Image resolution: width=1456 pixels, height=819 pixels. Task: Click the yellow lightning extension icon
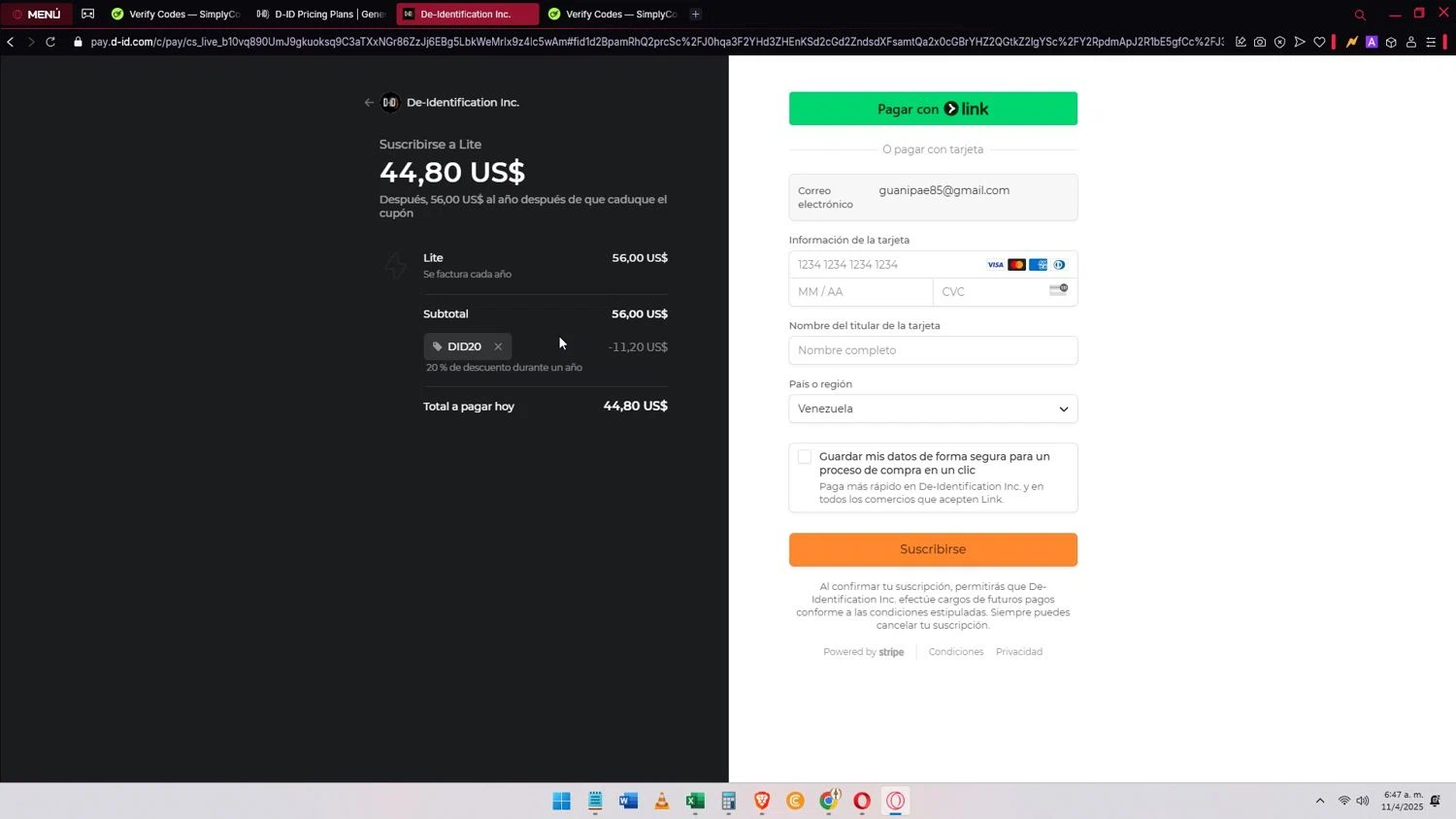coord(1351,42)
